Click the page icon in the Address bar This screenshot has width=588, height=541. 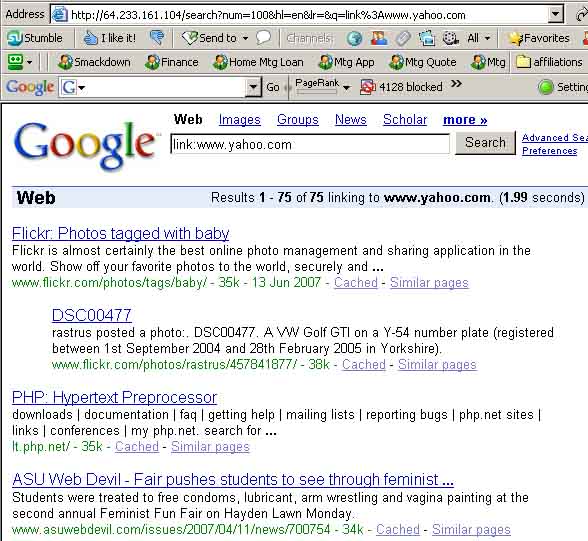coord(60,15)
